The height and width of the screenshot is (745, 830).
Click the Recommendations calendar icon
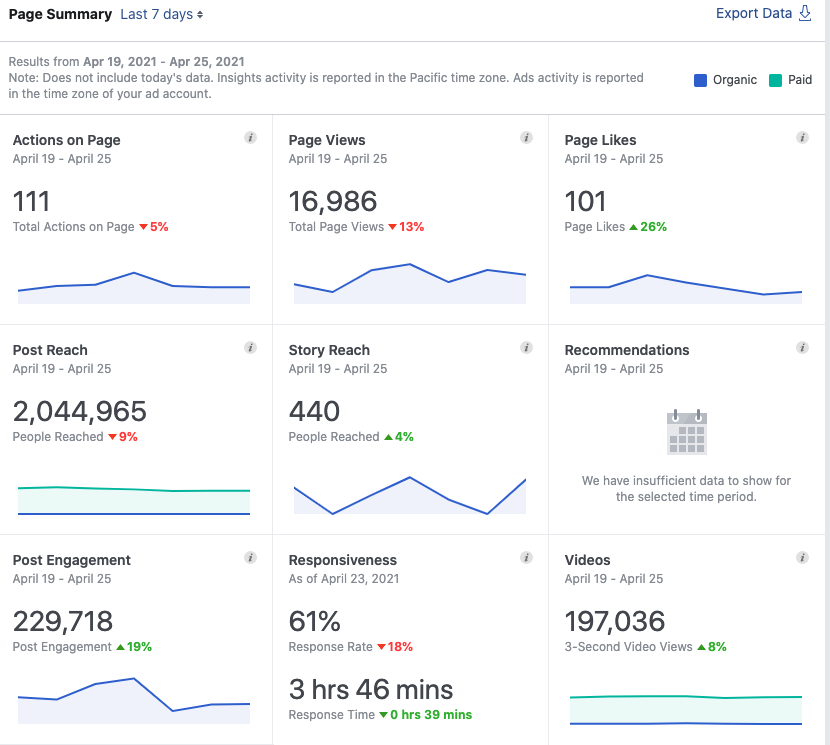[x=687, y=432]
